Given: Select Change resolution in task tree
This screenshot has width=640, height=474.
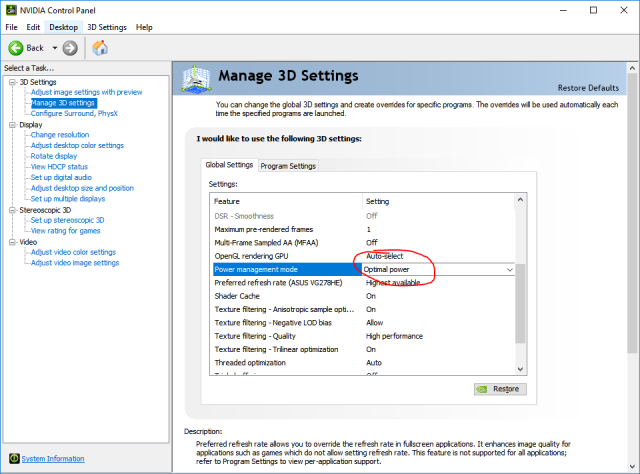Looking at the screenshot, I should pos(59,135).
